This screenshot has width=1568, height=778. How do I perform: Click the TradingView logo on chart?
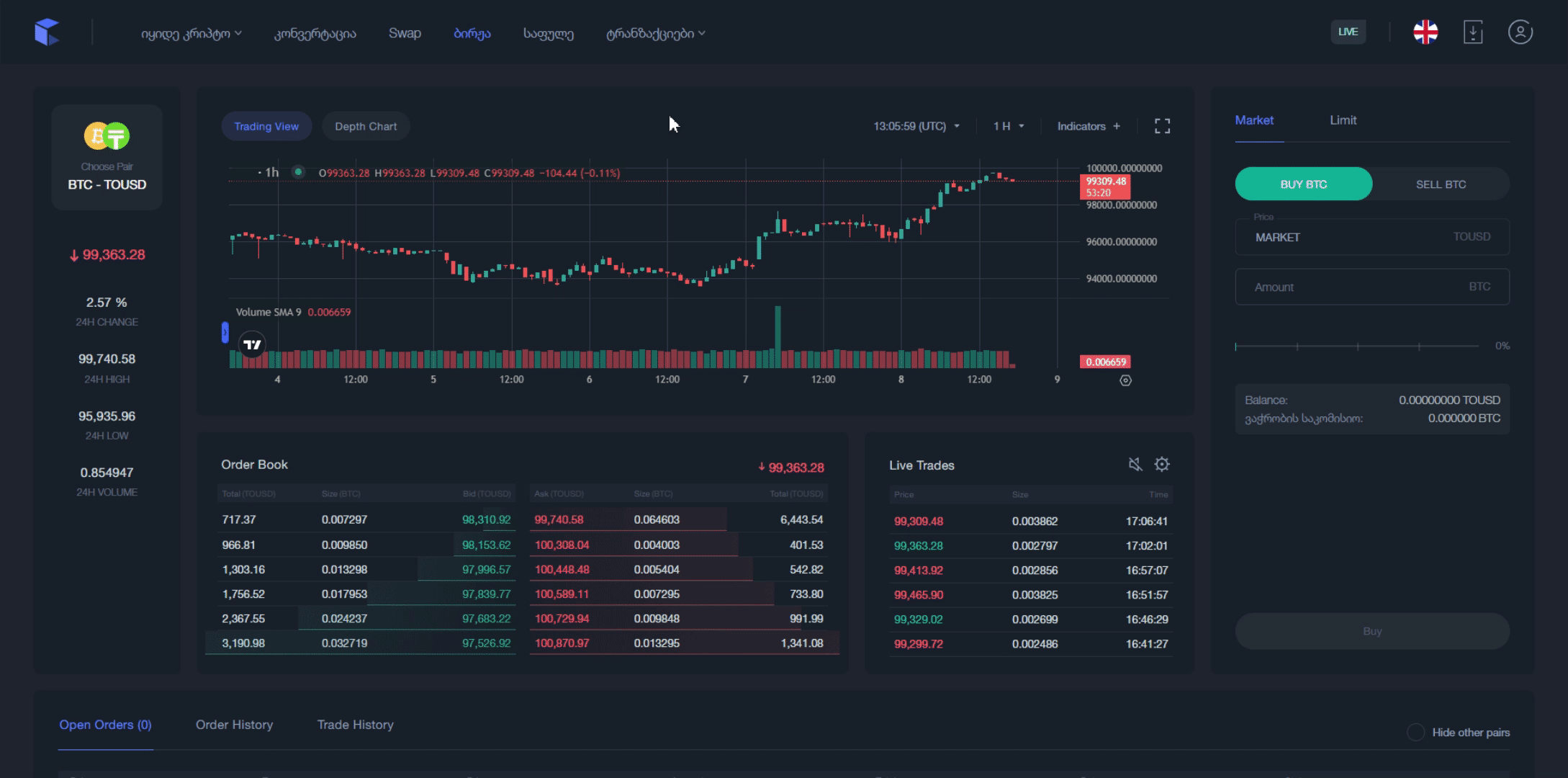pos(253,345)
